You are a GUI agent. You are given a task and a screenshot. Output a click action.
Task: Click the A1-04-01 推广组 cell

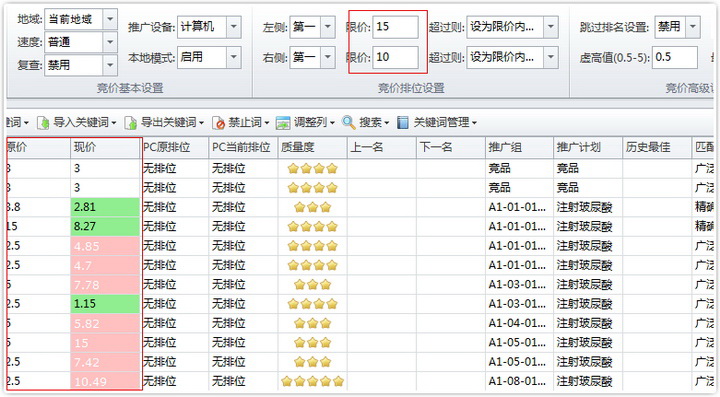coord(519,324)
